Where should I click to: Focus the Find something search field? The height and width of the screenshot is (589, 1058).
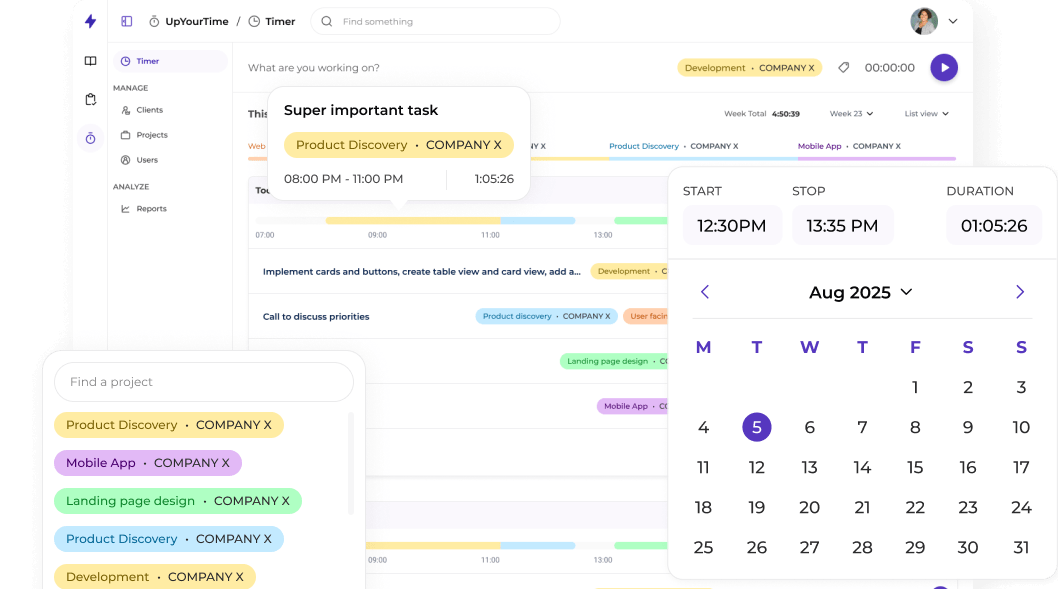(x=435, y=22)
